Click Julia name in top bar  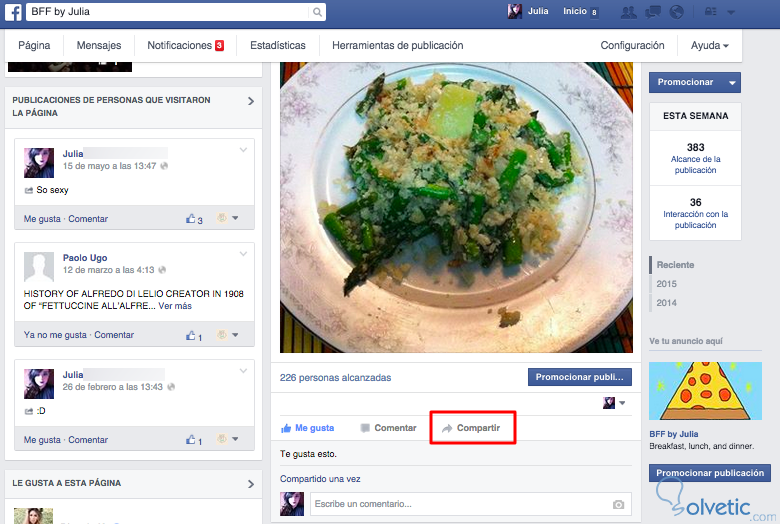pos(538,11)
